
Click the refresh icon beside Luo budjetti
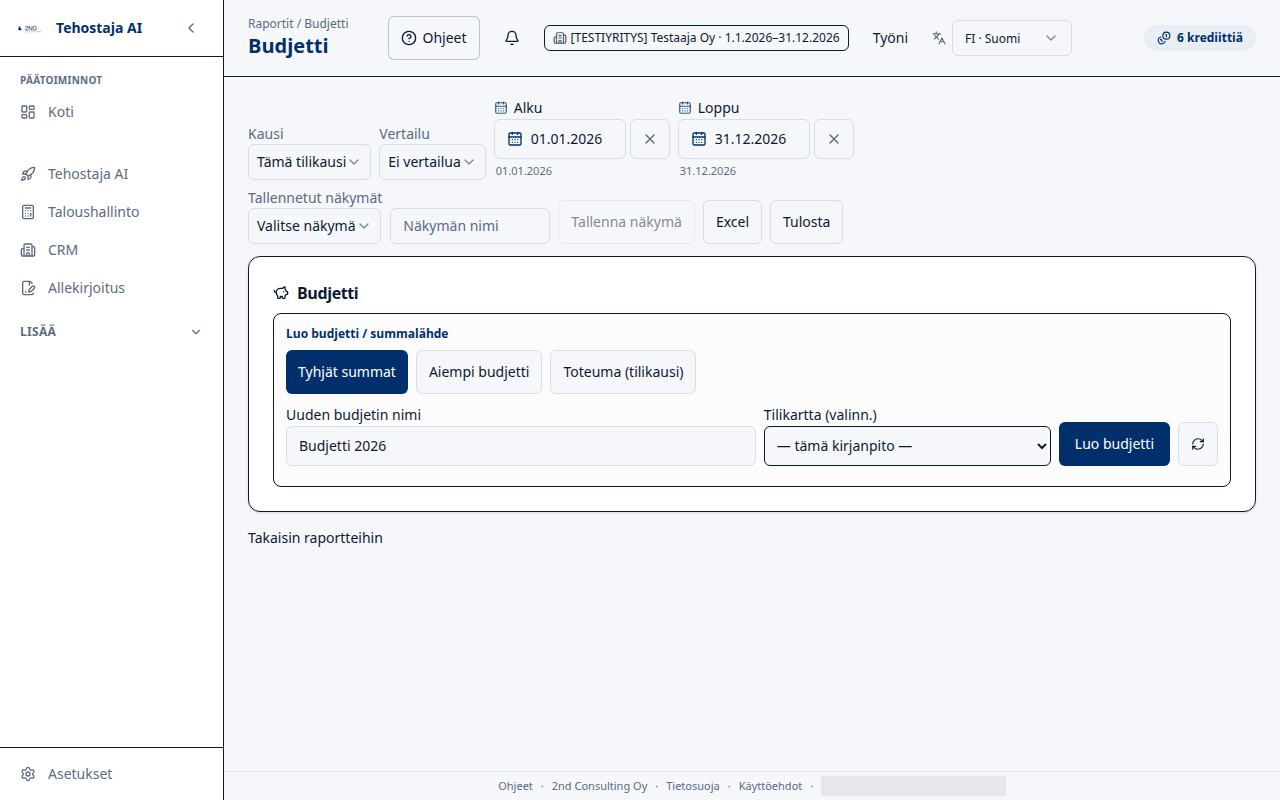(x=1198, y=444)
